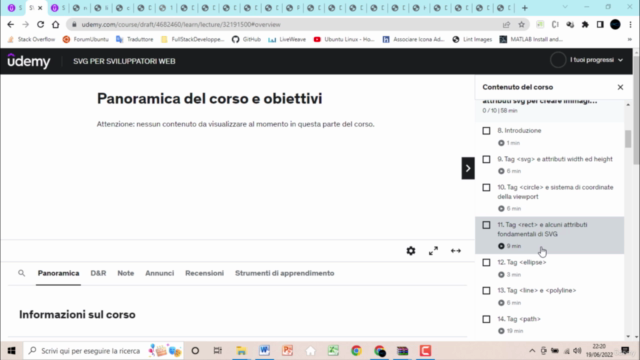Close the Contenuto del corso panel
The height and width of the screenshot is (360, 640).
[620, 87]
